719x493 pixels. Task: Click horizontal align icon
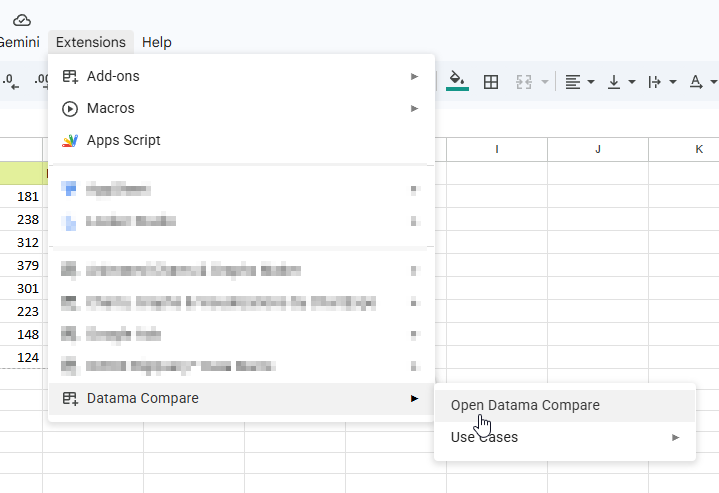572,82
